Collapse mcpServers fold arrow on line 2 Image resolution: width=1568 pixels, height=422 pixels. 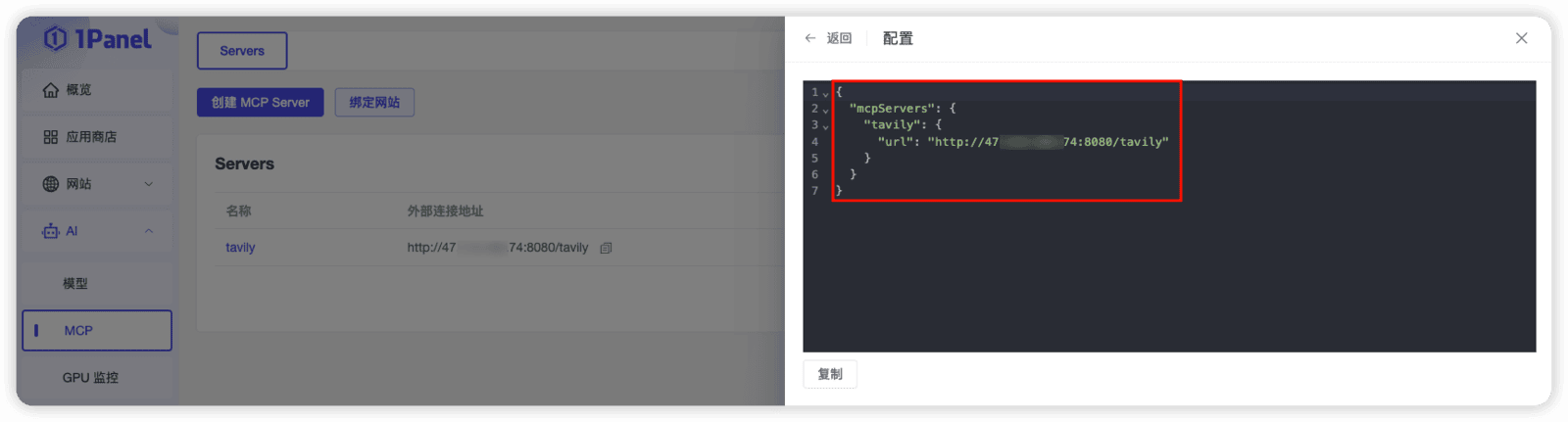click(x=825, y=111)
